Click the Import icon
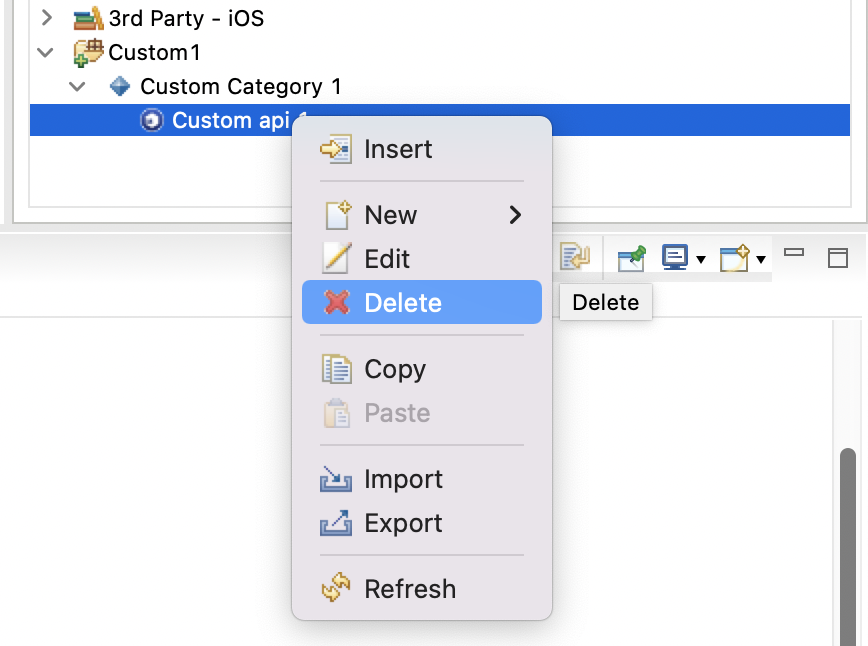Screen dimensions: 868x646 (x=335, y=479)
